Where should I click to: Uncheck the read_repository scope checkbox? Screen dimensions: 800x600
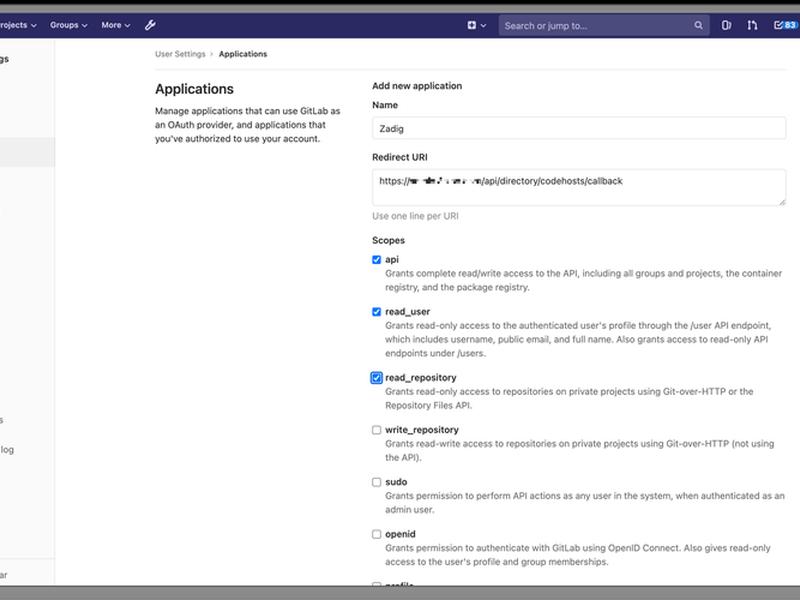tap(377, 378)
